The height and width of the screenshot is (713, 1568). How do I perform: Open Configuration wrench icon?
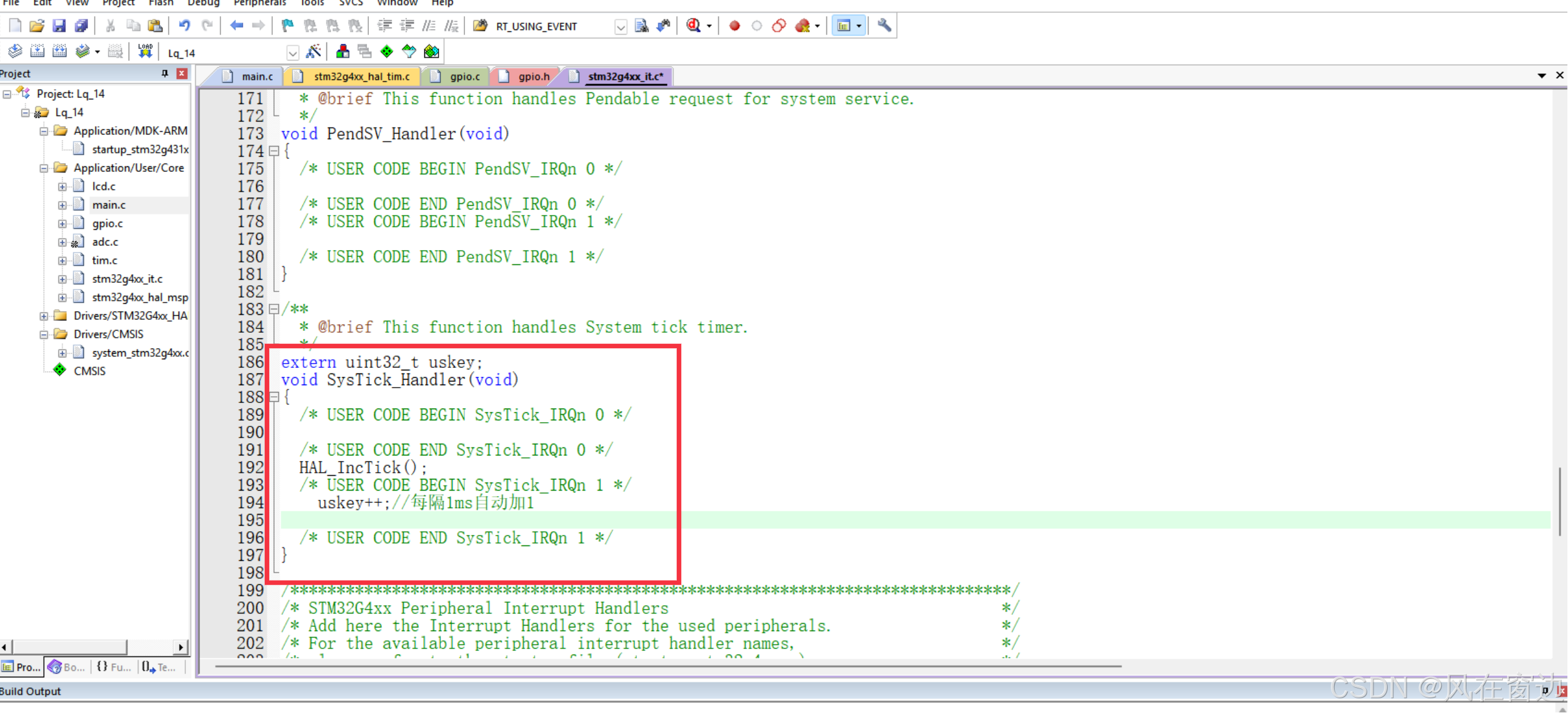click(884, 26)
